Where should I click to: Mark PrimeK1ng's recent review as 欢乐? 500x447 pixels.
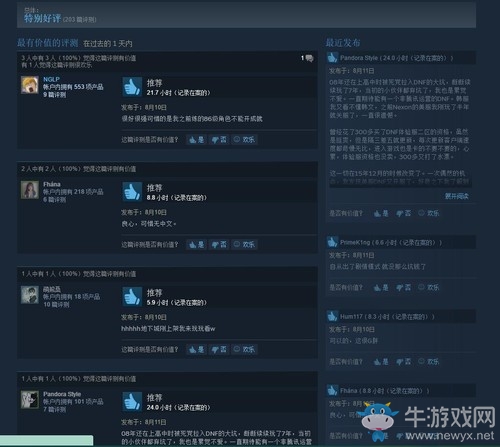(429, 287)
